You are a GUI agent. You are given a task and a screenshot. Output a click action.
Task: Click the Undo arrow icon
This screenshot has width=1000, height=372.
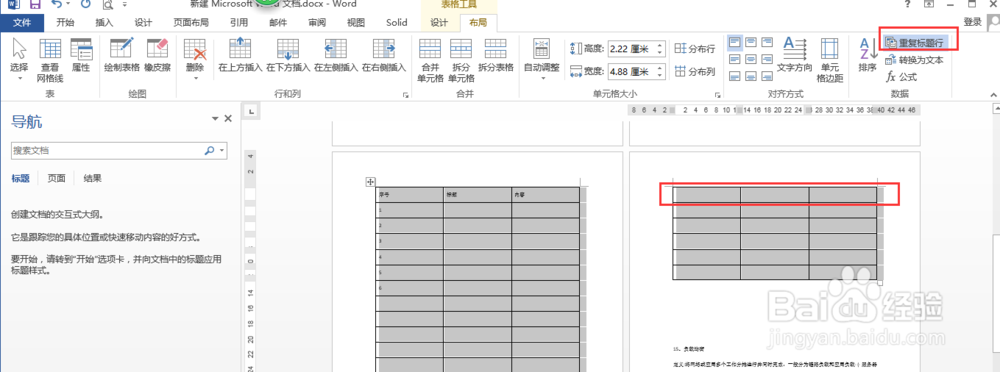(x=56, y=4)
